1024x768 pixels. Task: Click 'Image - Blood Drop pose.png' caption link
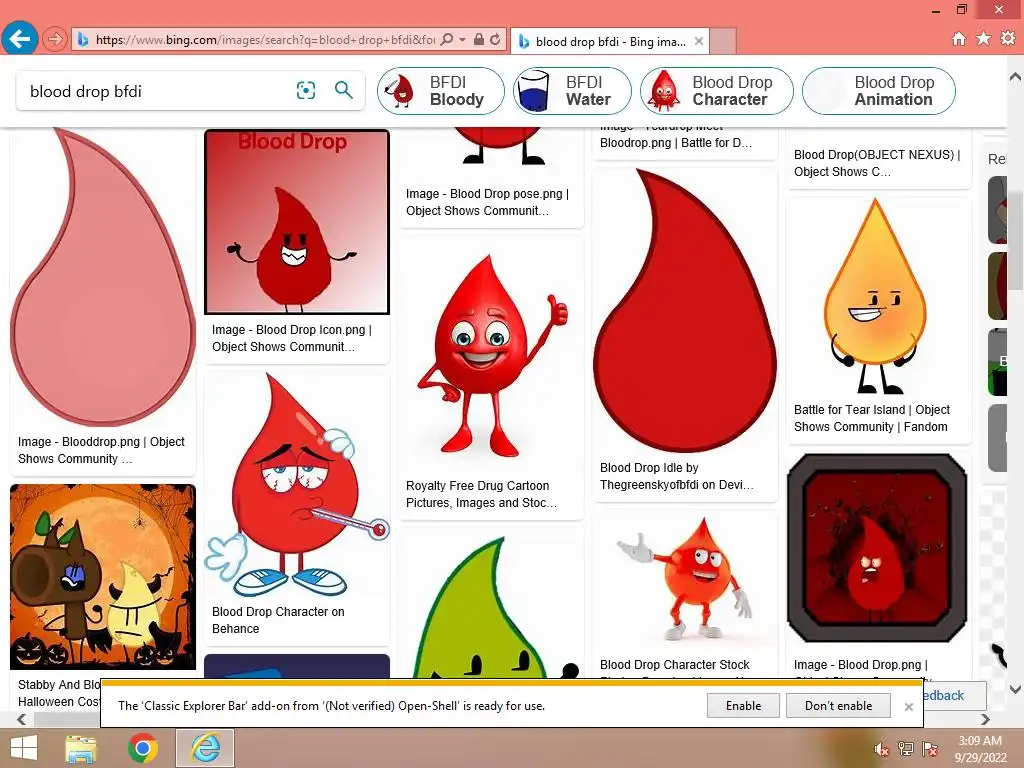[487, 202]
